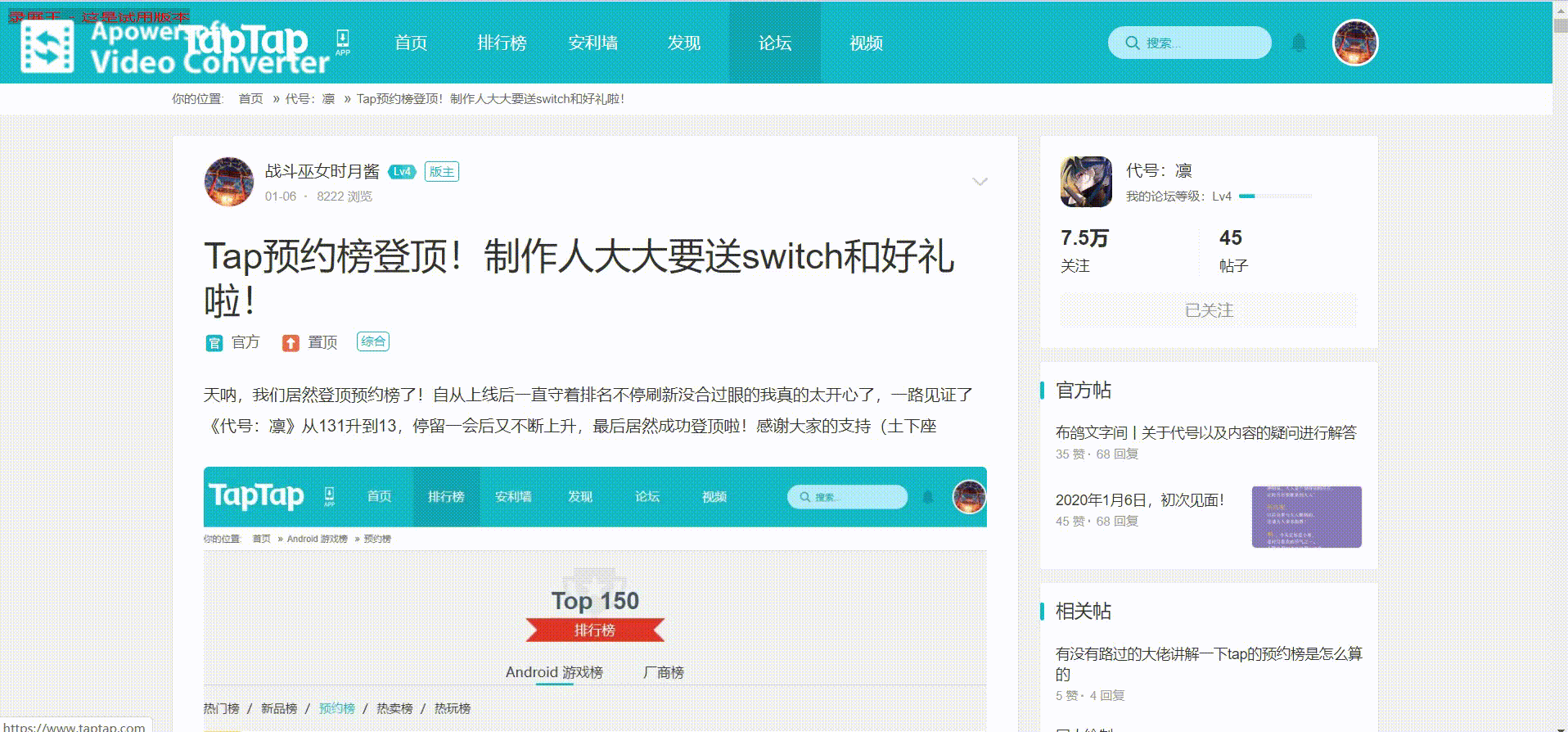Click the 官方 official tag icon
This screenshot has width=1568, height=732.
pos(214,343)
